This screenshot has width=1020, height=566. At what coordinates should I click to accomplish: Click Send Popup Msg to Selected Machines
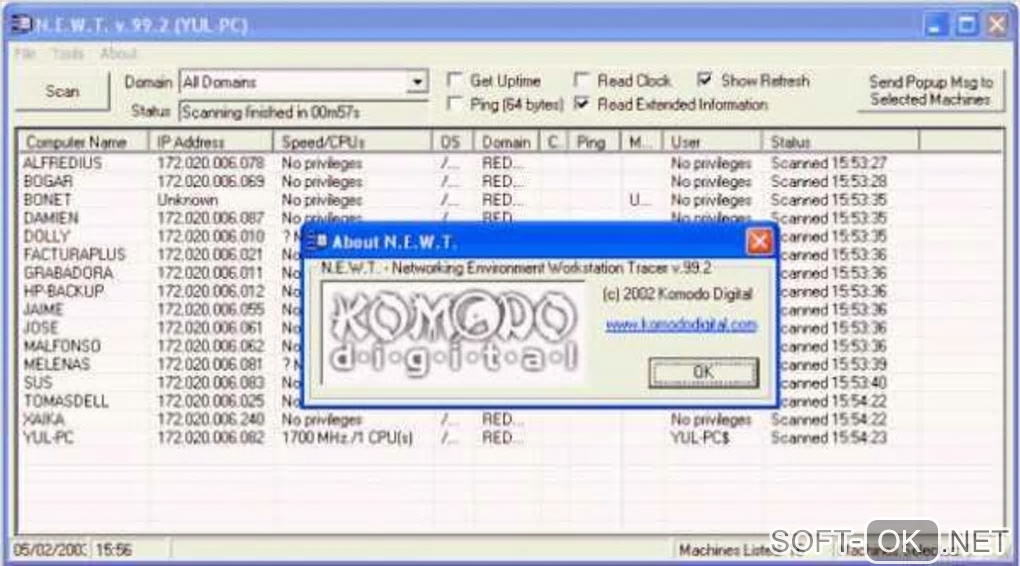tap(931, 90)
